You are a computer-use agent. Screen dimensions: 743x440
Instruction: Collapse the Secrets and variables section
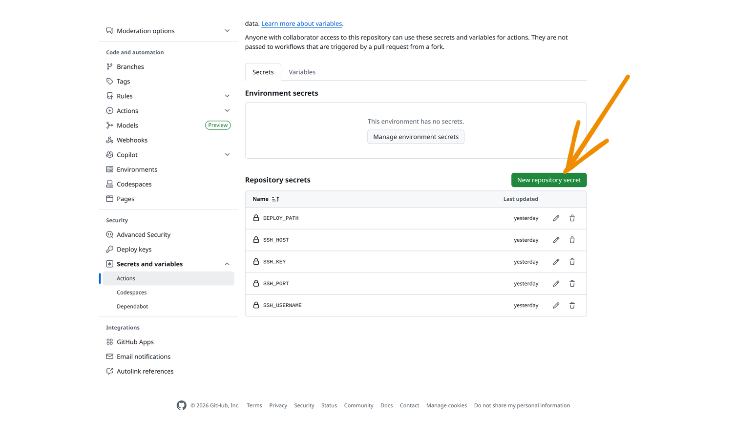coord(227,264)
